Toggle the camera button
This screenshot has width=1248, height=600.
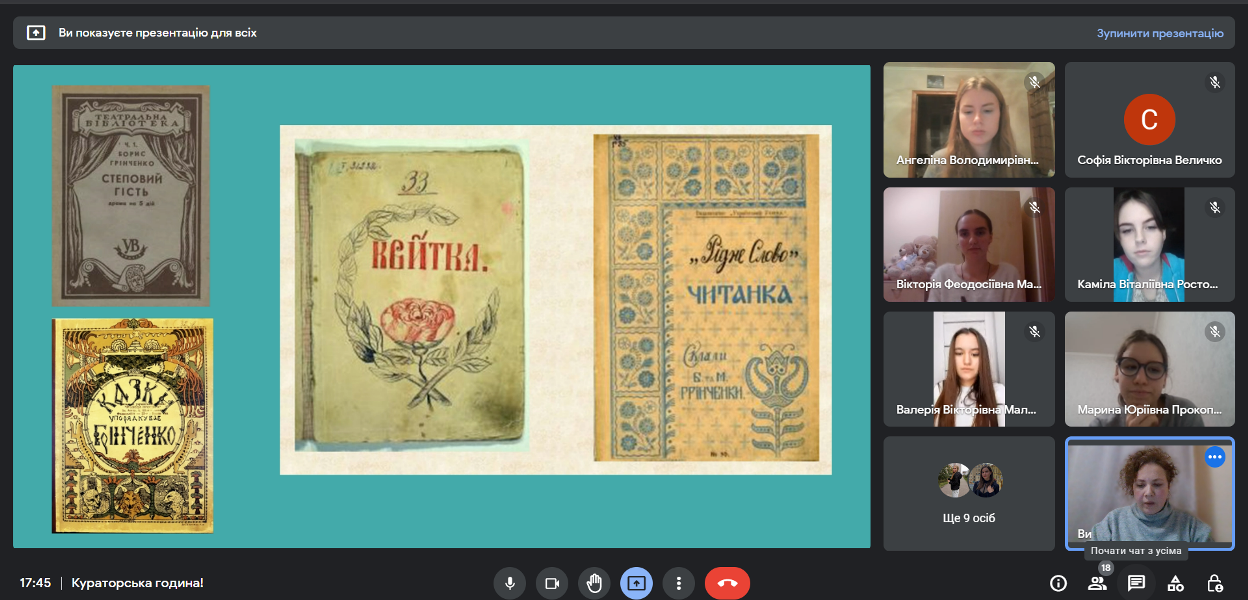552,583
